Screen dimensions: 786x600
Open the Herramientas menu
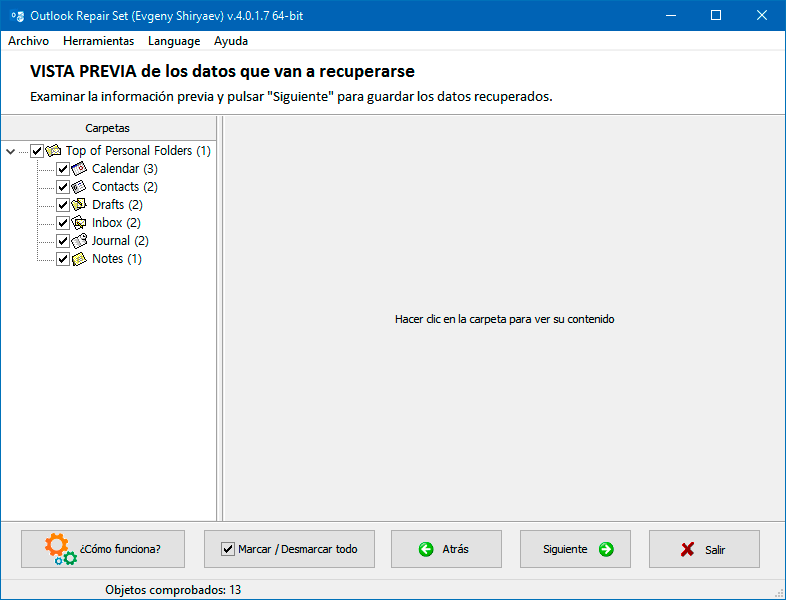tap(99, 41)
